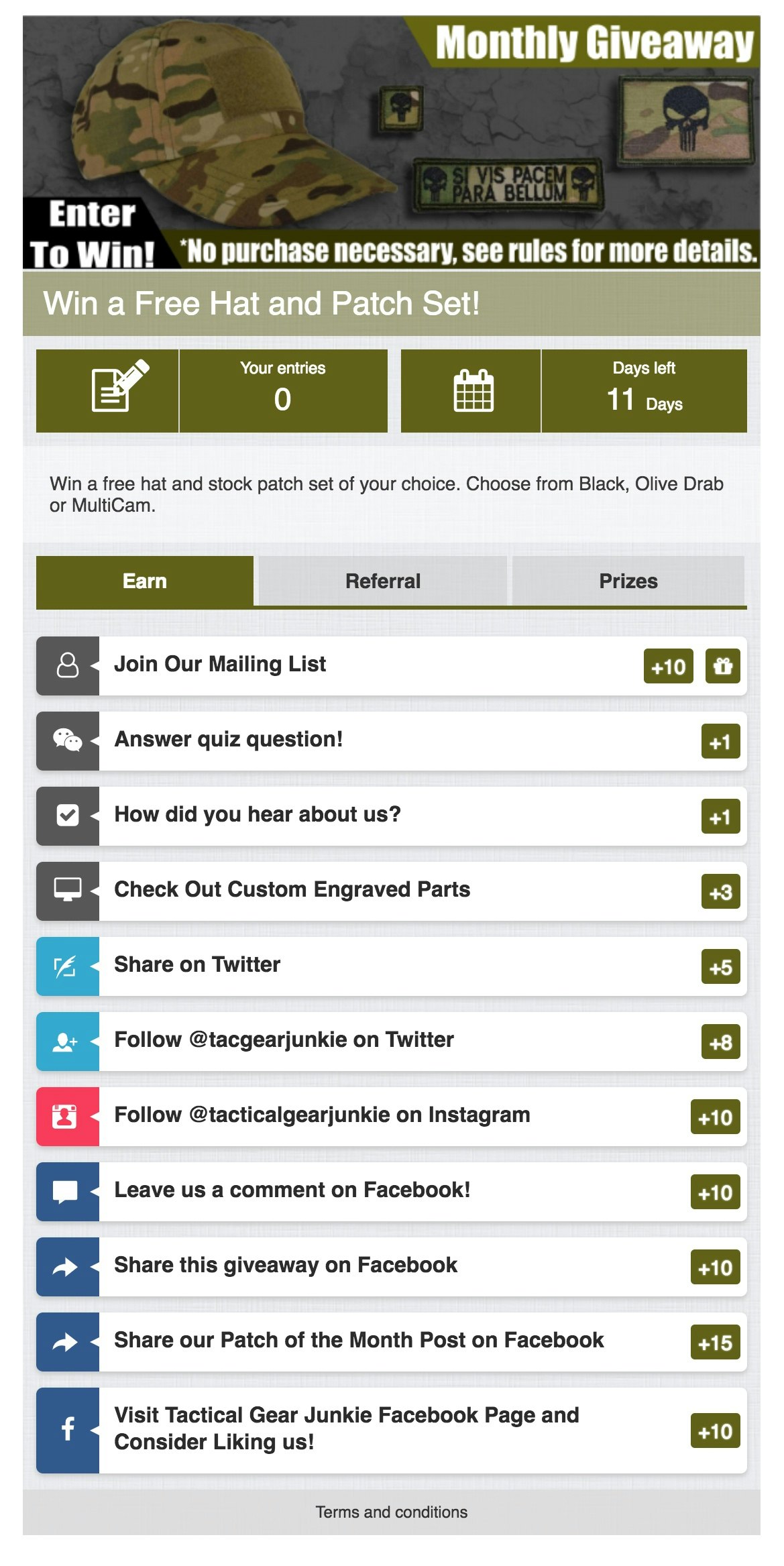Select the Earn tab
This screenshot has height=1566, width=784.
[145, 581]
